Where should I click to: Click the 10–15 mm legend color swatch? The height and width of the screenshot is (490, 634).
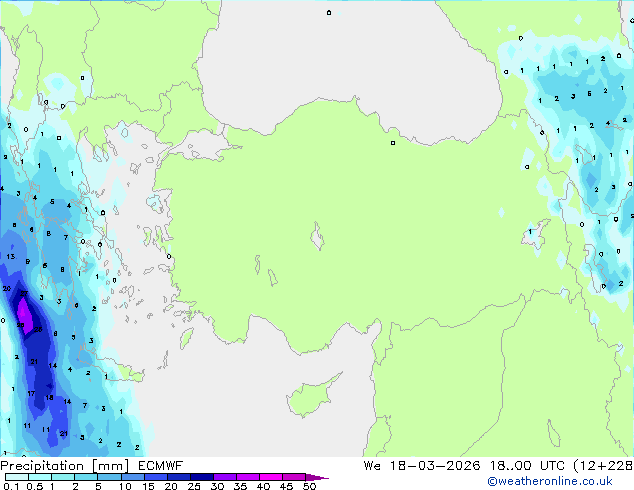coord(132,477)
